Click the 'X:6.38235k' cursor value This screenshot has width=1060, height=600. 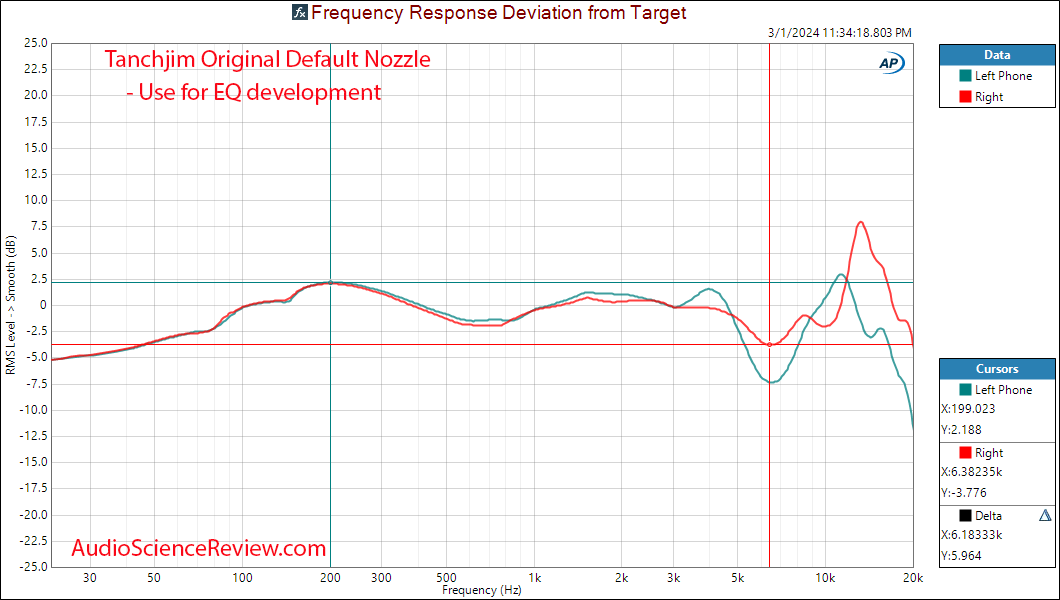point(973,472)
